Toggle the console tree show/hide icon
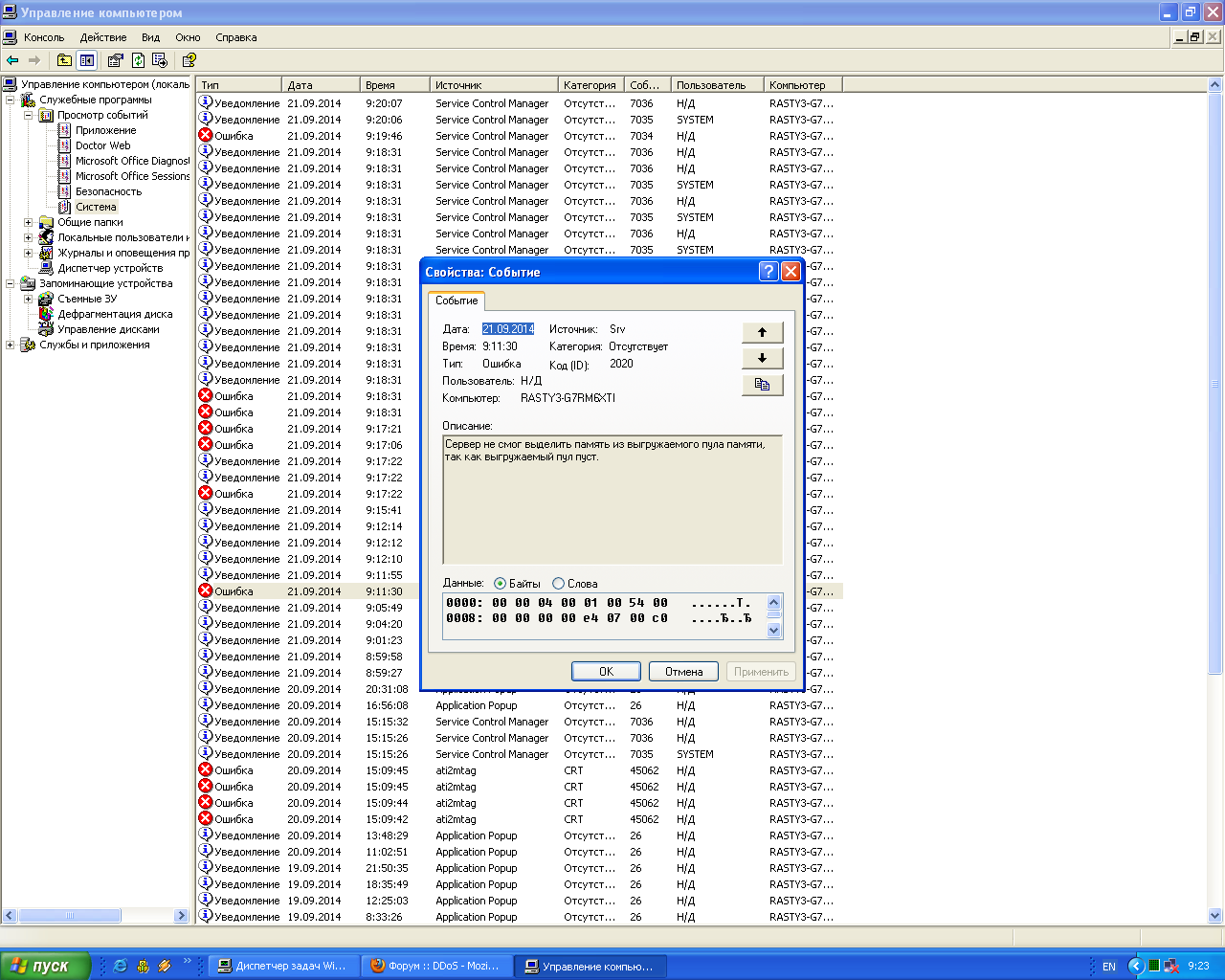 pos(87,60)
